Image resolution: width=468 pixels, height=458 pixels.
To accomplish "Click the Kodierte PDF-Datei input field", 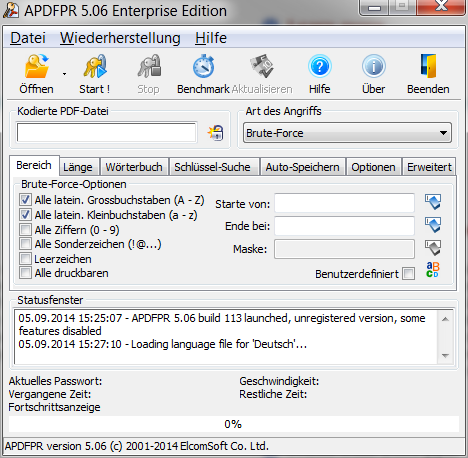I will pyautogui.click(x=107, y=133).
